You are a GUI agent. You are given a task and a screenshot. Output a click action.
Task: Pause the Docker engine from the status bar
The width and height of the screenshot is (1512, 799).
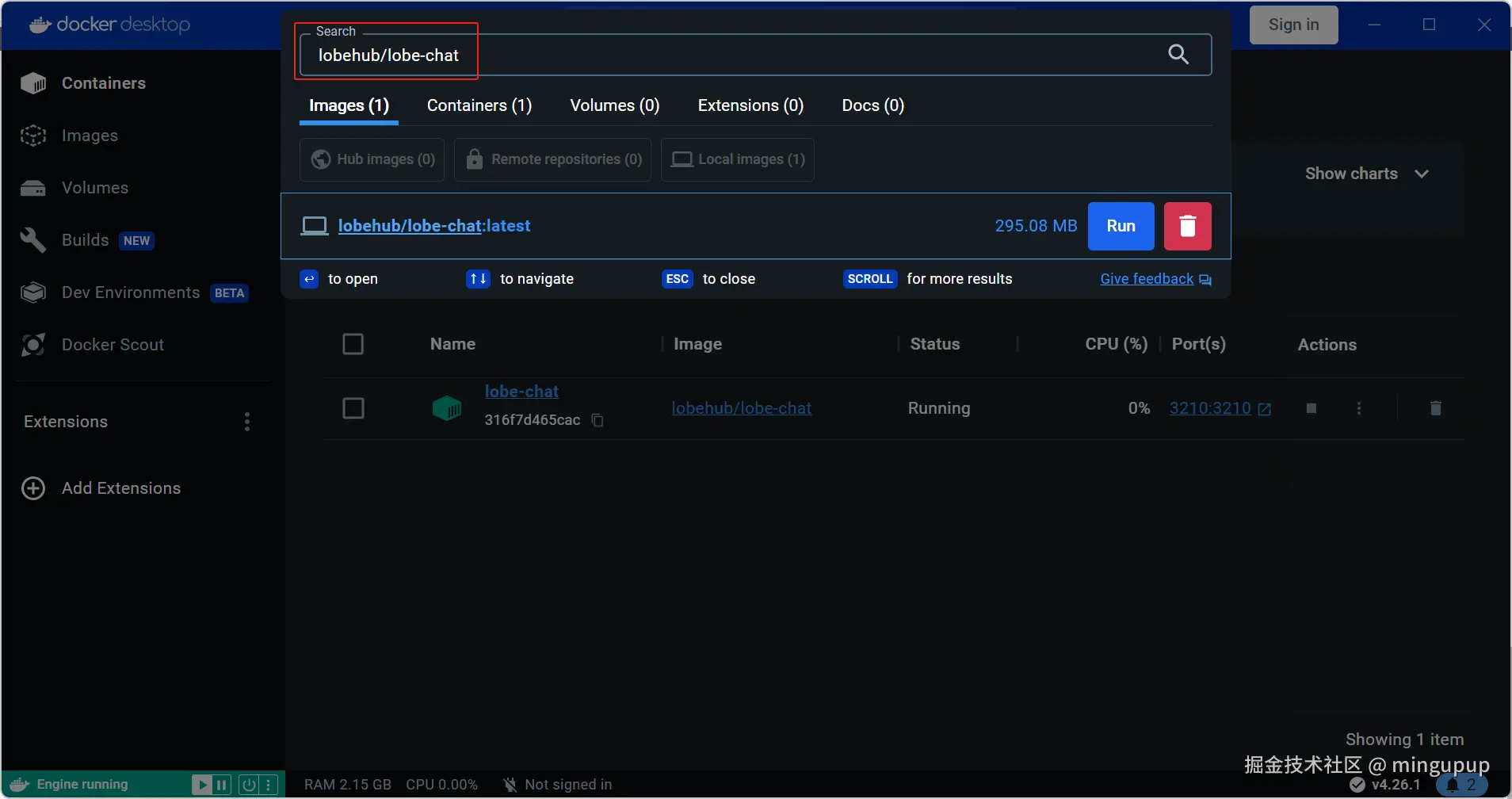coord(222,785)
